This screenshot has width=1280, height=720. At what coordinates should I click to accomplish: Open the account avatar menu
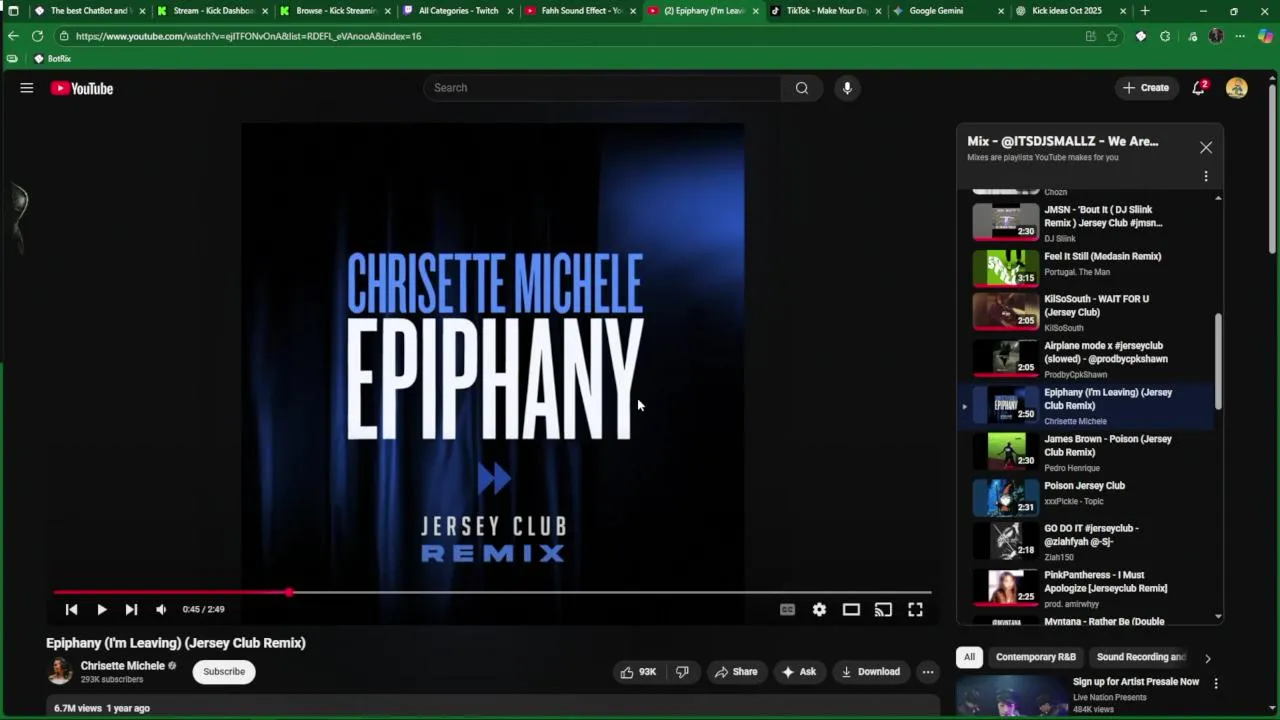pos(1237,88)
